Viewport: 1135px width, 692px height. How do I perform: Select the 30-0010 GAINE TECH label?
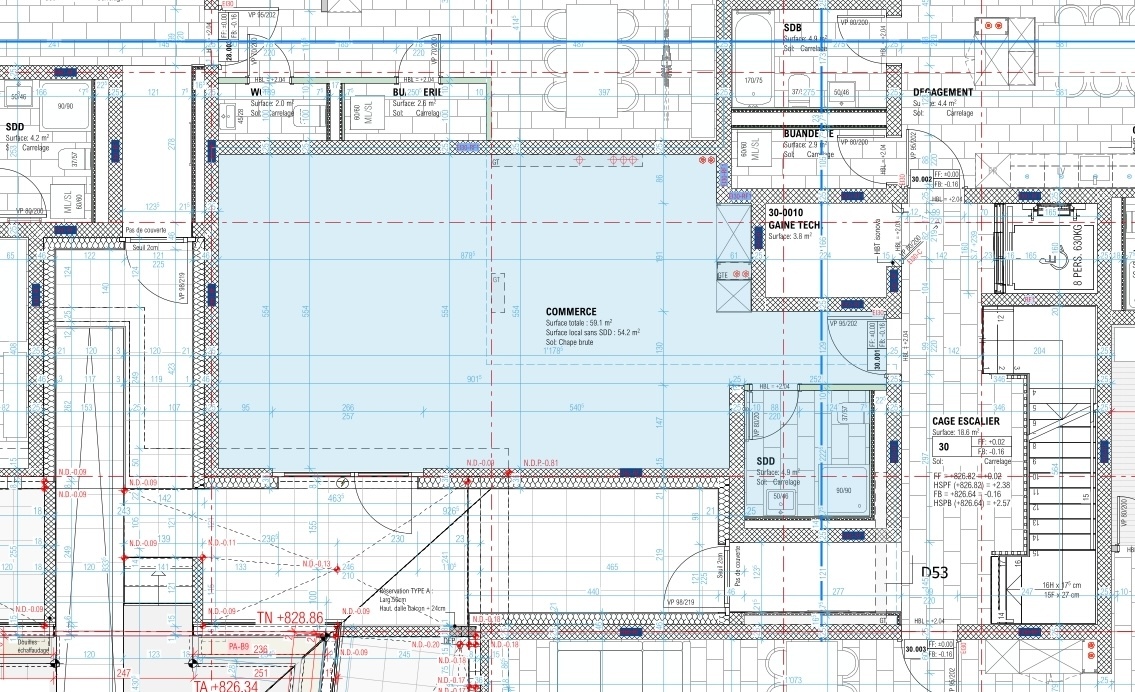coord(794,219)
